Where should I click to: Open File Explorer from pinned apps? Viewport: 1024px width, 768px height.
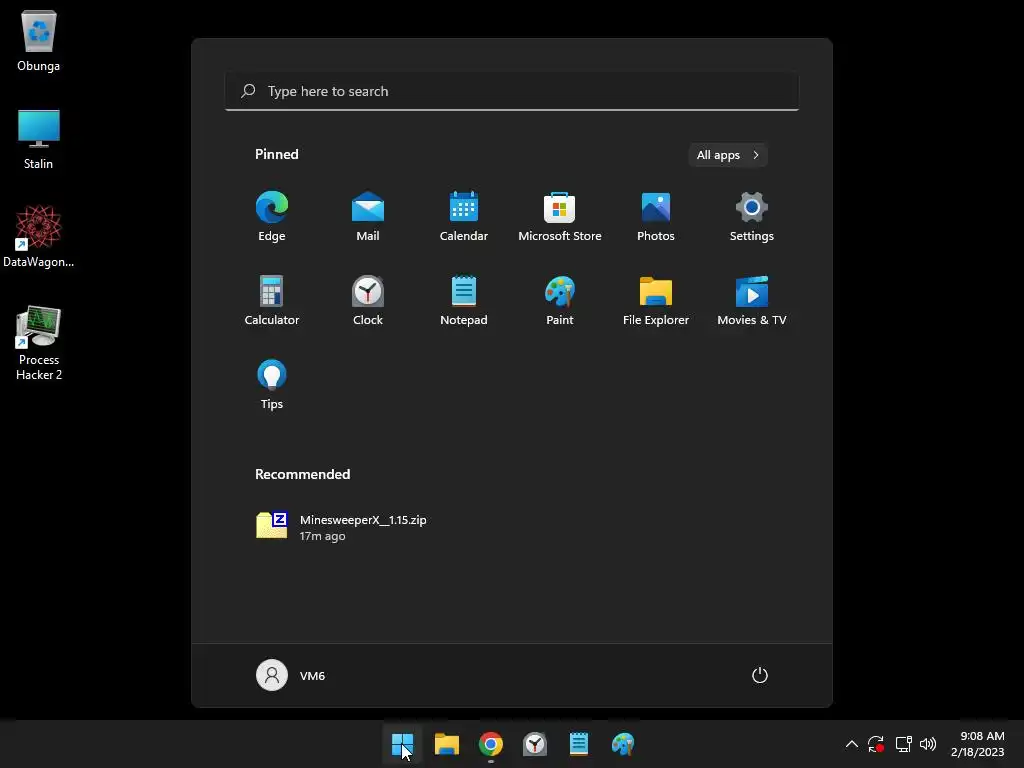point(656,300)
